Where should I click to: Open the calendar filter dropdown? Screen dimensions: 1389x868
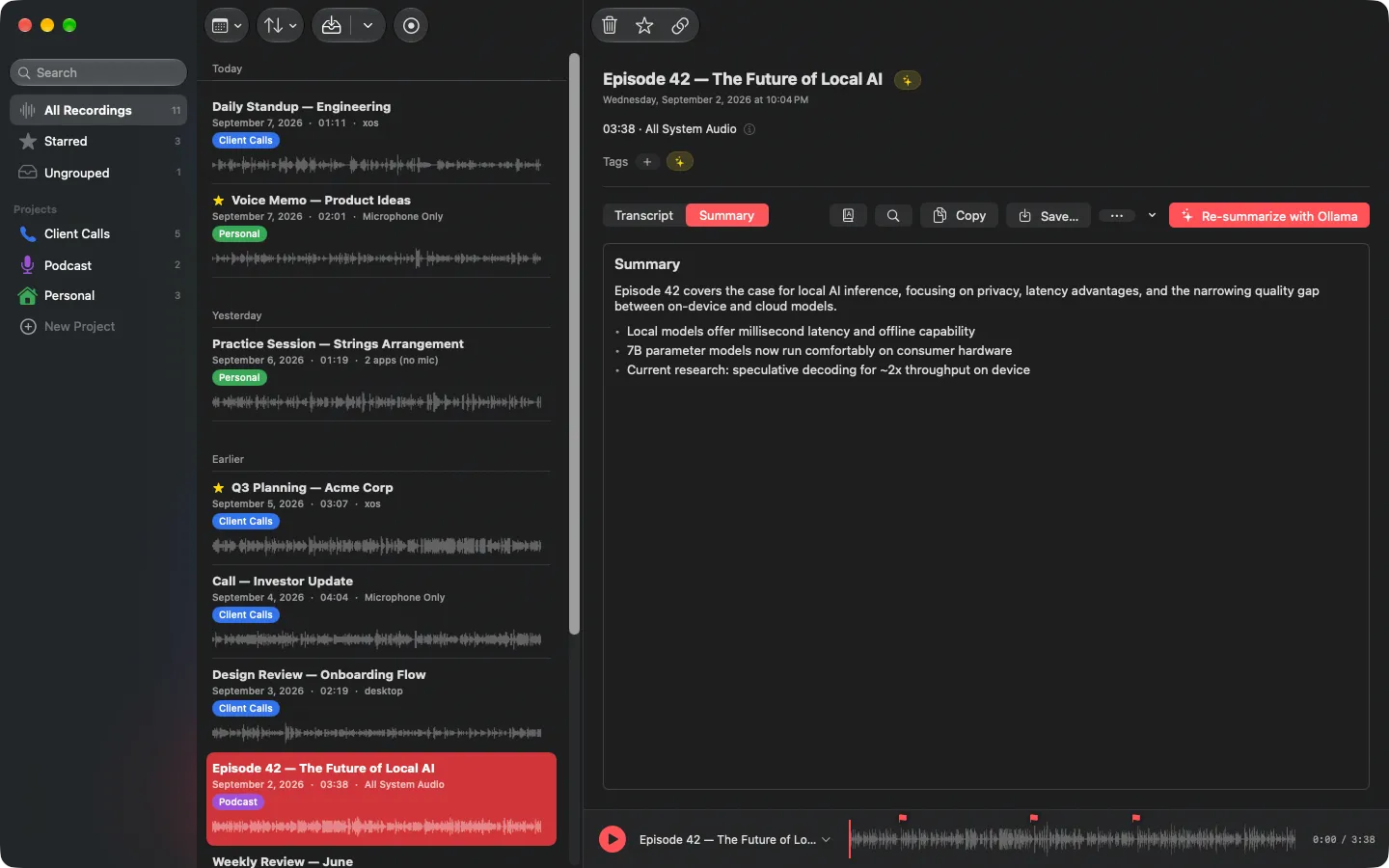click(227, 25)
